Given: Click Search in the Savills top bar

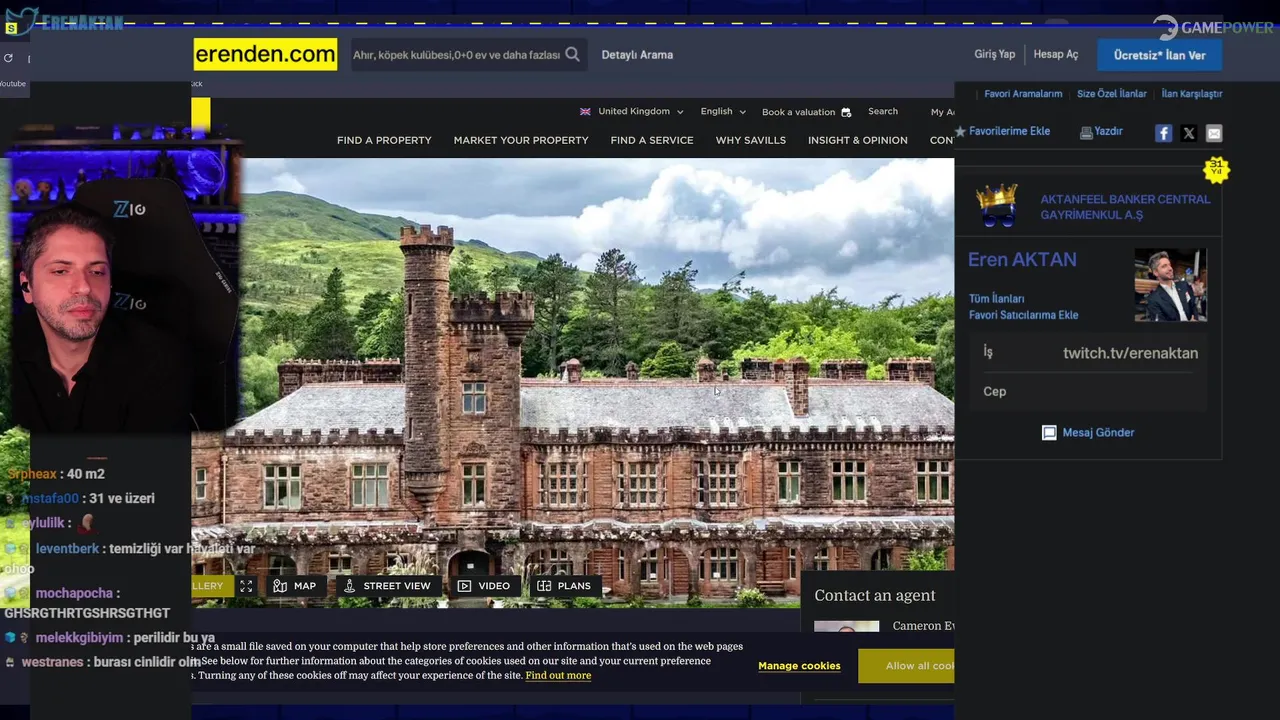Looking at the screenshot, I should 883,111.
